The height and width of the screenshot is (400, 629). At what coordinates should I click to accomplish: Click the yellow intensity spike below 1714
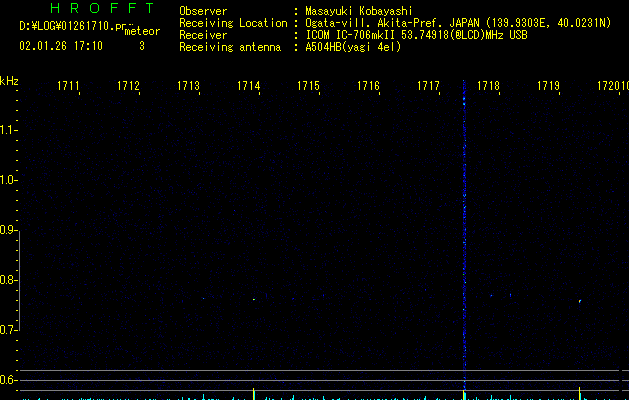coord(254,394)
